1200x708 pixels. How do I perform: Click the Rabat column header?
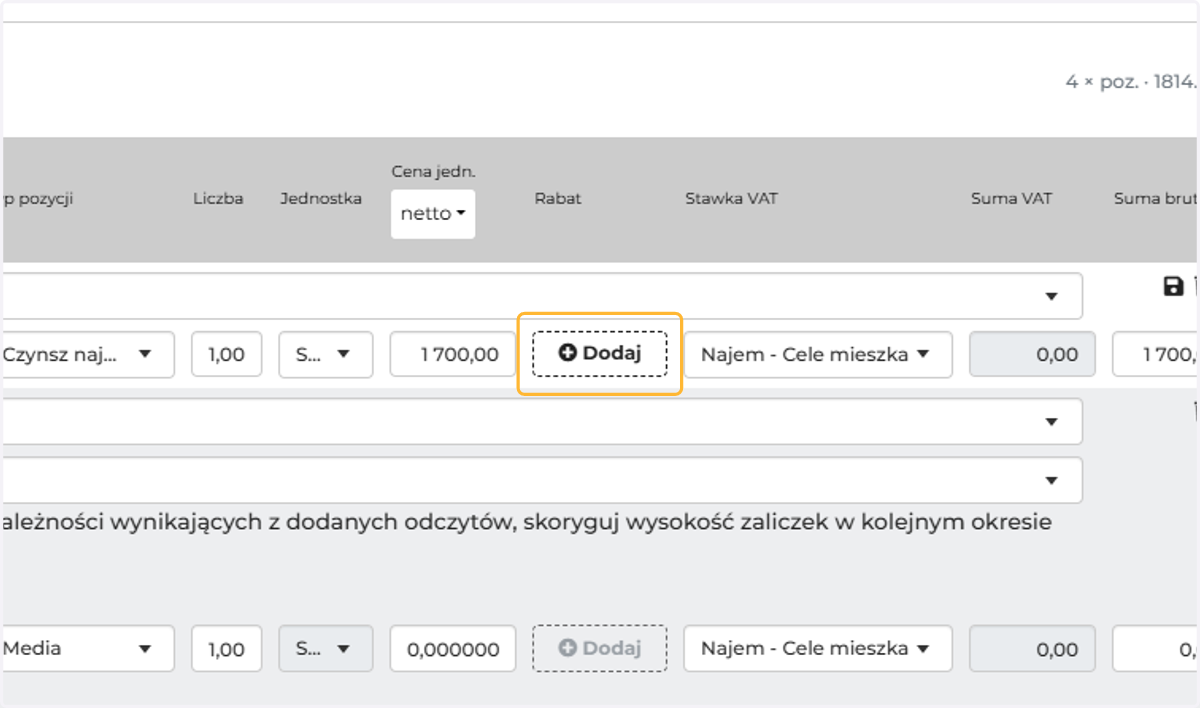point(558,198)
